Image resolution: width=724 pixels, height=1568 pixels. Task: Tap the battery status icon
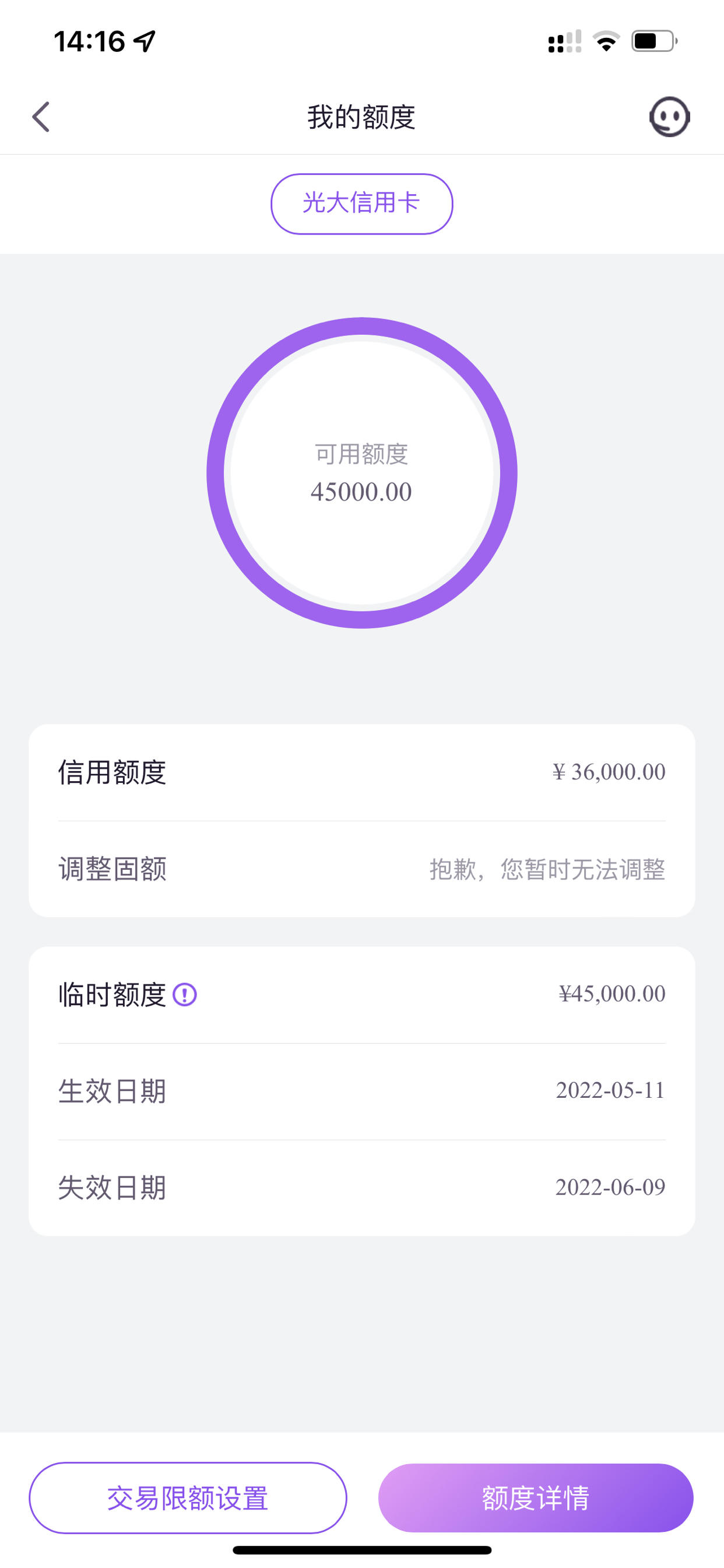point(655,41)
